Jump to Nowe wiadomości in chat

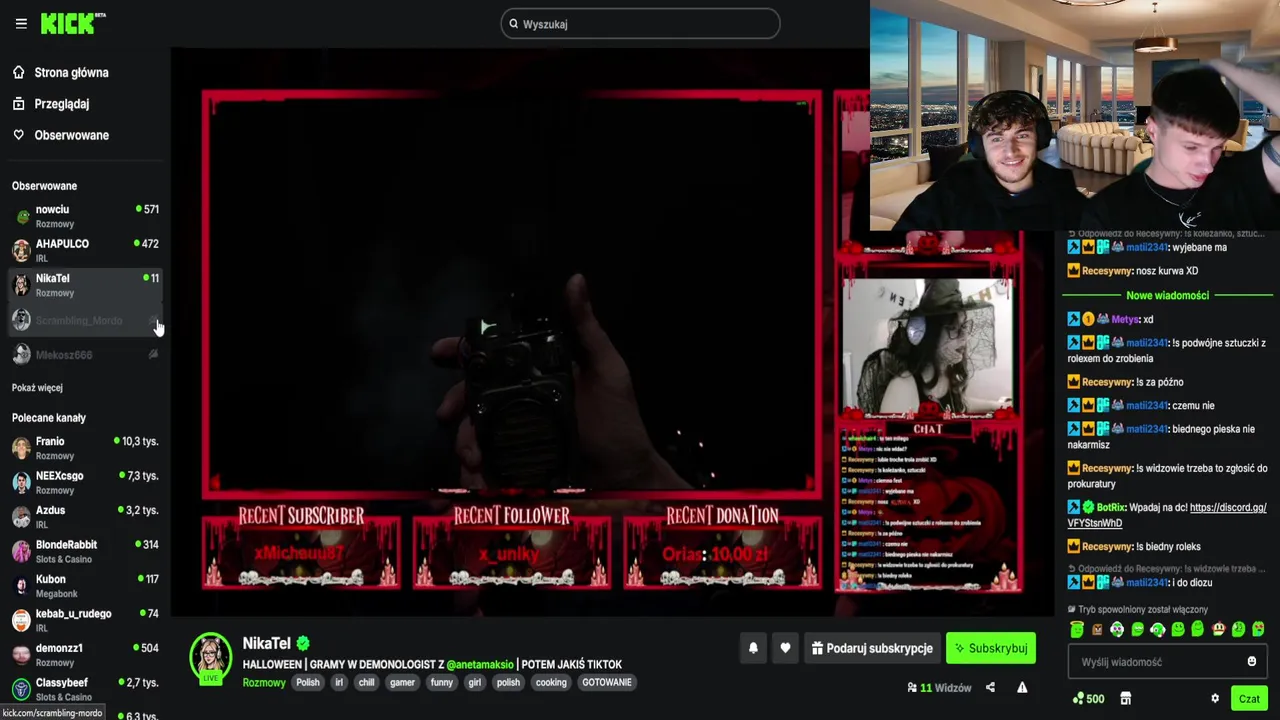(x=1167, y=295)
